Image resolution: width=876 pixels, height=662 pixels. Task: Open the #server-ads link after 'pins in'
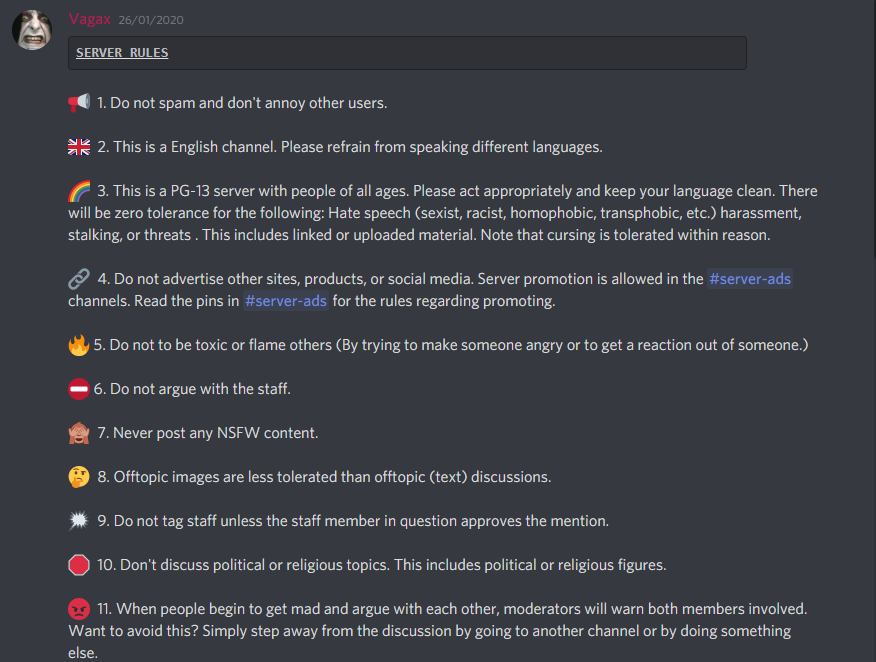(285, 301)
